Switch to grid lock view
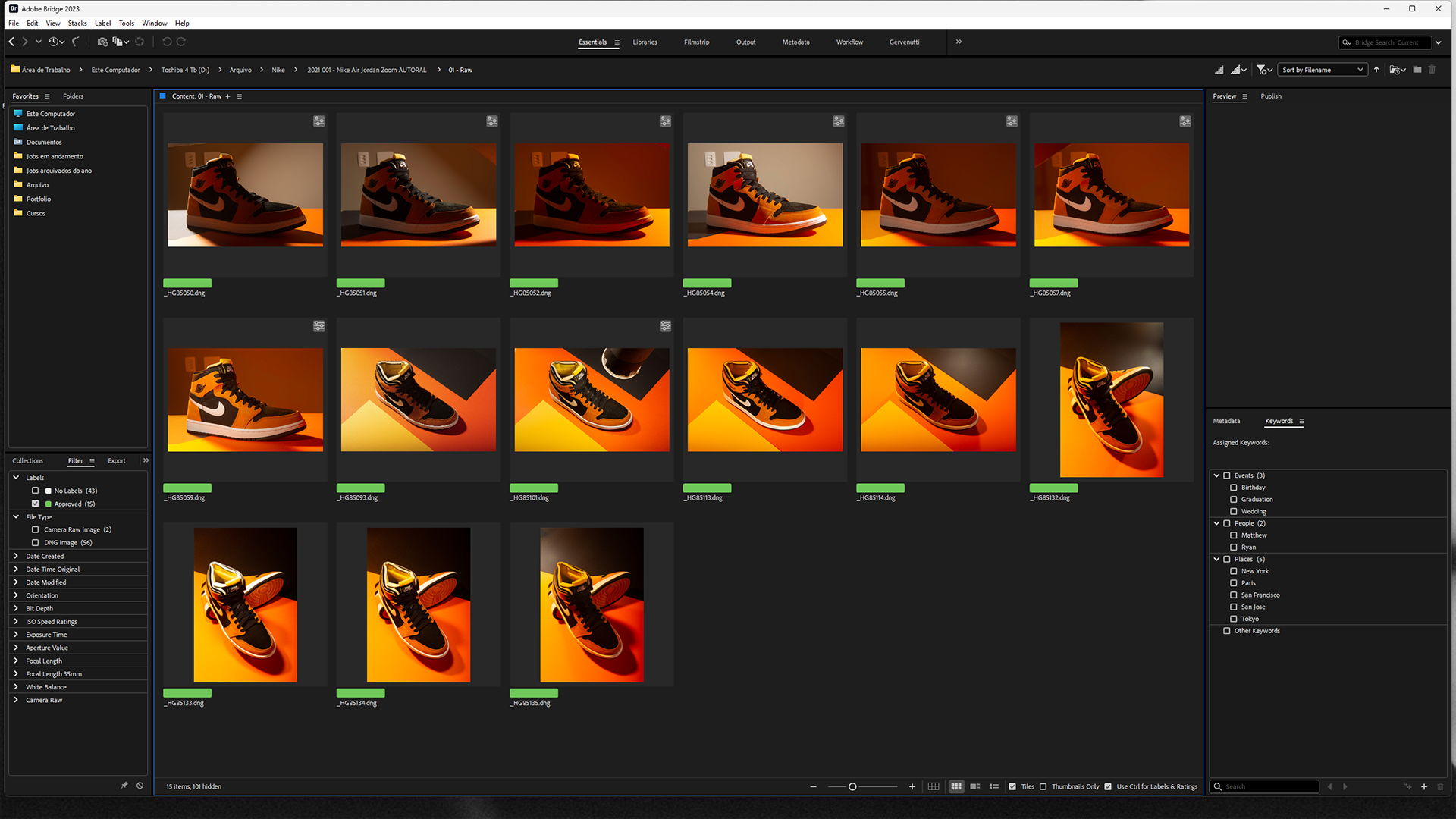Image resolution: width=1456 pixels, height=819 pixels. 934,786
